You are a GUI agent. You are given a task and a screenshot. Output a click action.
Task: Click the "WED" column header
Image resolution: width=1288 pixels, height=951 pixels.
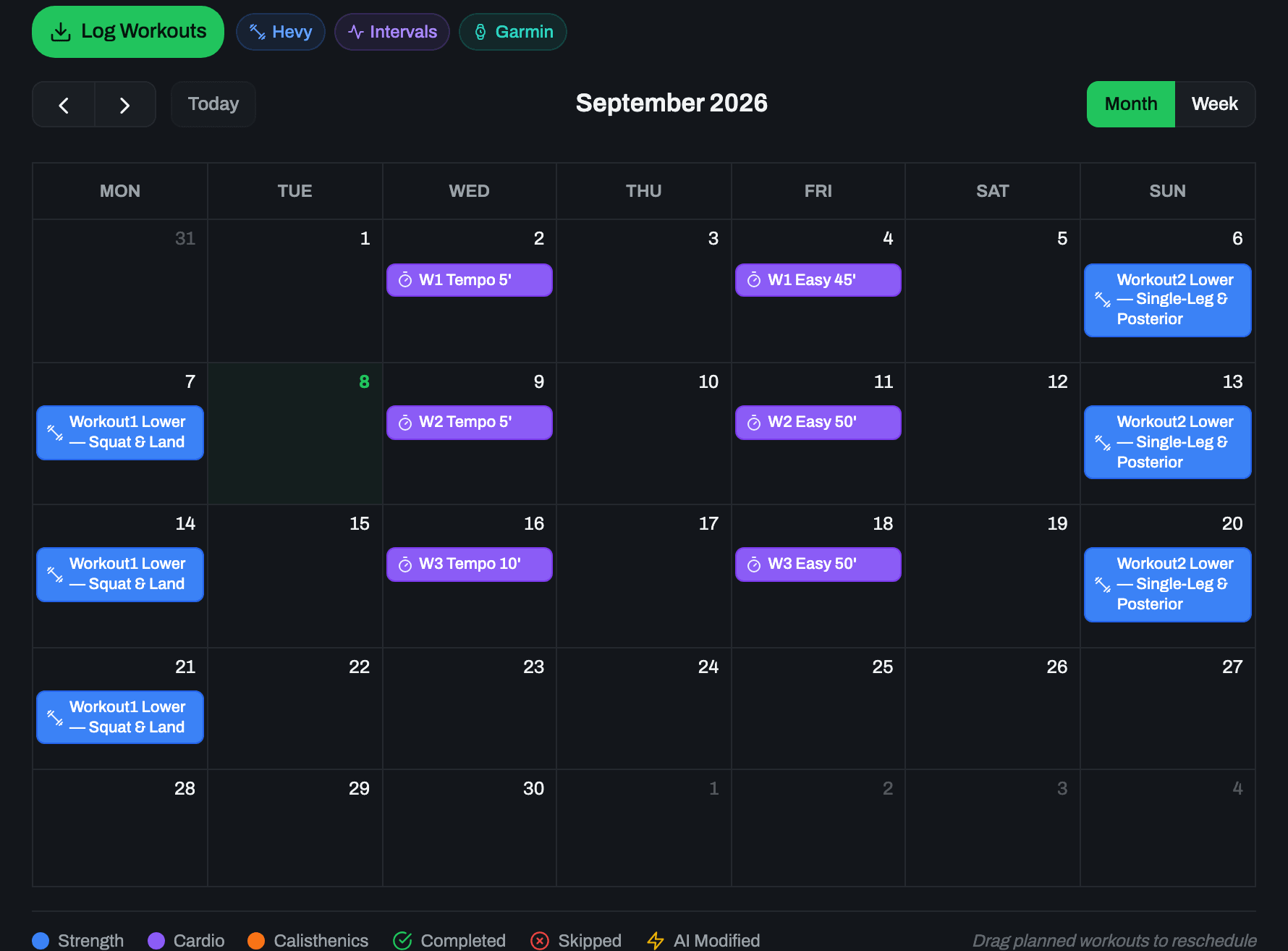click(x=470, y=191)
